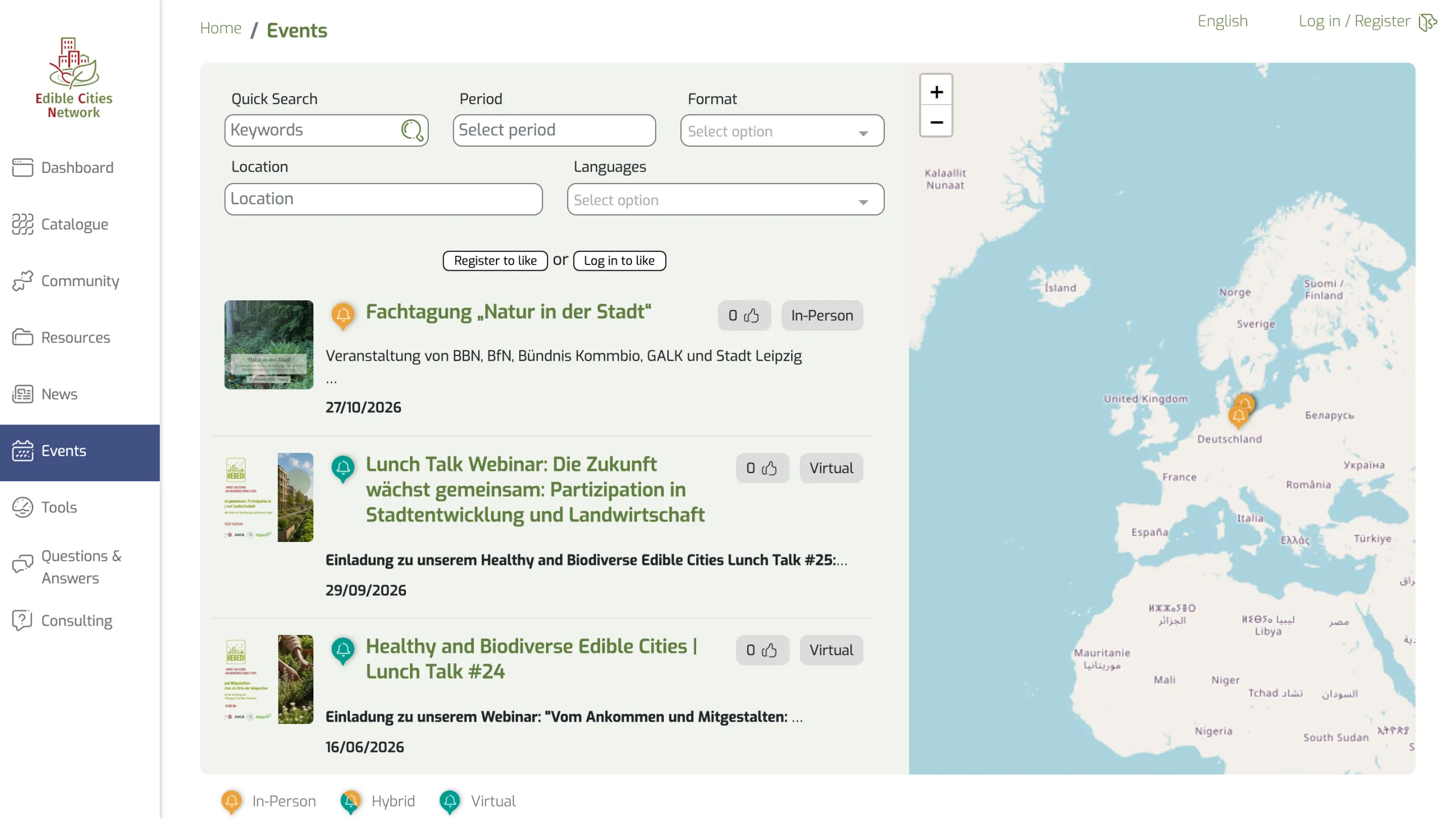
Task: Click the Tools gauge icon
Action: pos(23,507)
